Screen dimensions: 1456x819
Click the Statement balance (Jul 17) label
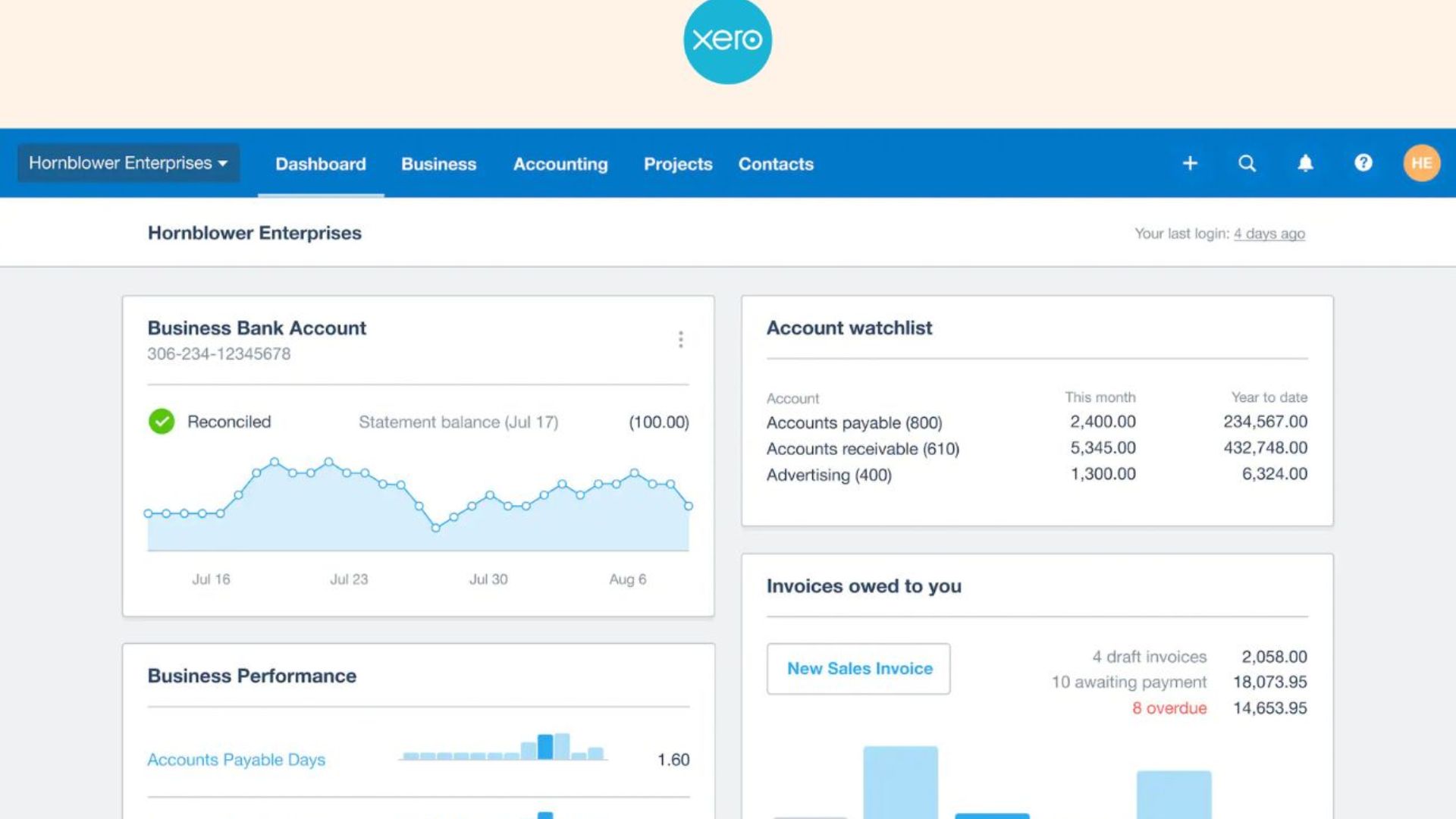click(x=458, y=422)
